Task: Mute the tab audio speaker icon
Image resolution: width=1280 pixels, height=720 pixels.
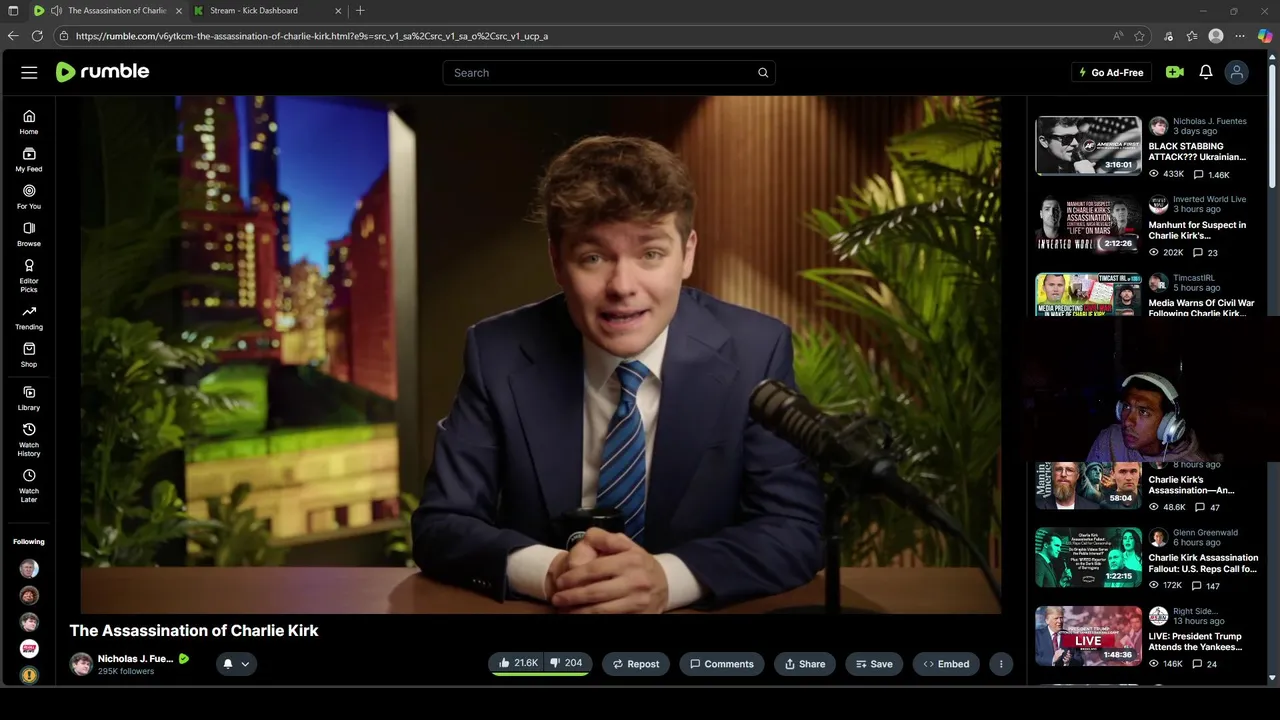Action: [56, 11]
